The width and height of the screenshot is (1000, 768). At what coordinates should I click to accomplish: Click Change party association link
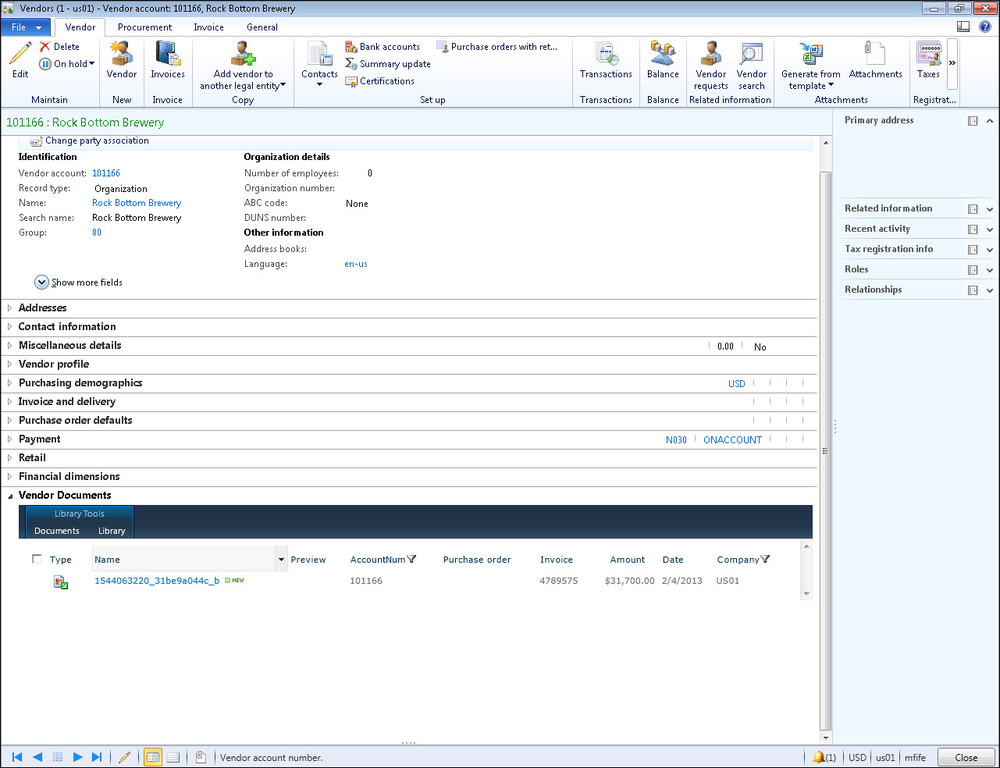(x=90, y=141)
